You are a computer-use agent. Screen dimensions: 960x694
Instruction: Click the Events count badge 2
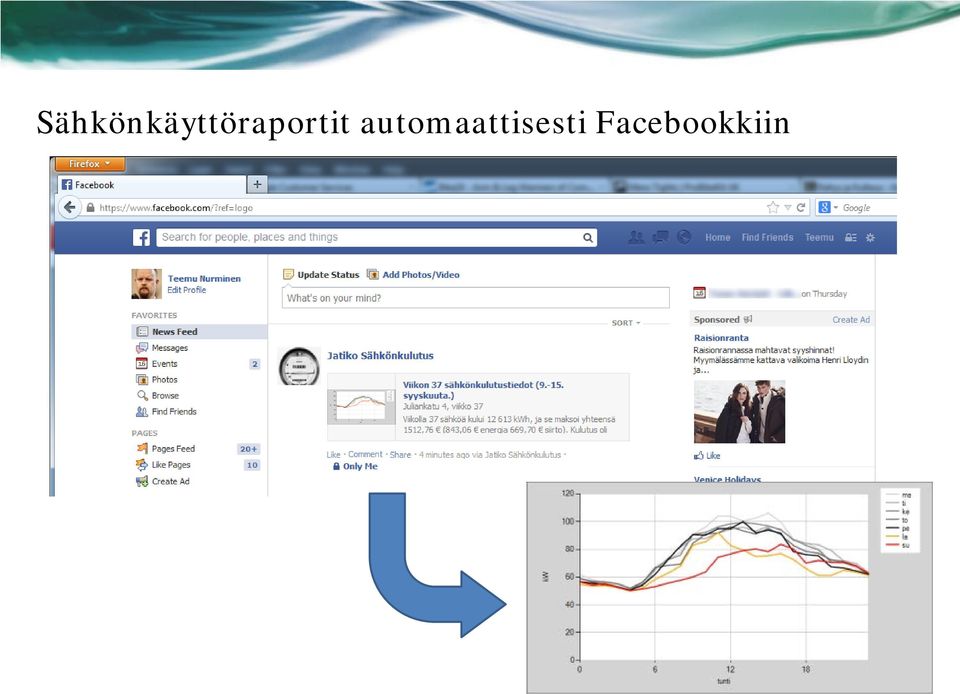255,364
